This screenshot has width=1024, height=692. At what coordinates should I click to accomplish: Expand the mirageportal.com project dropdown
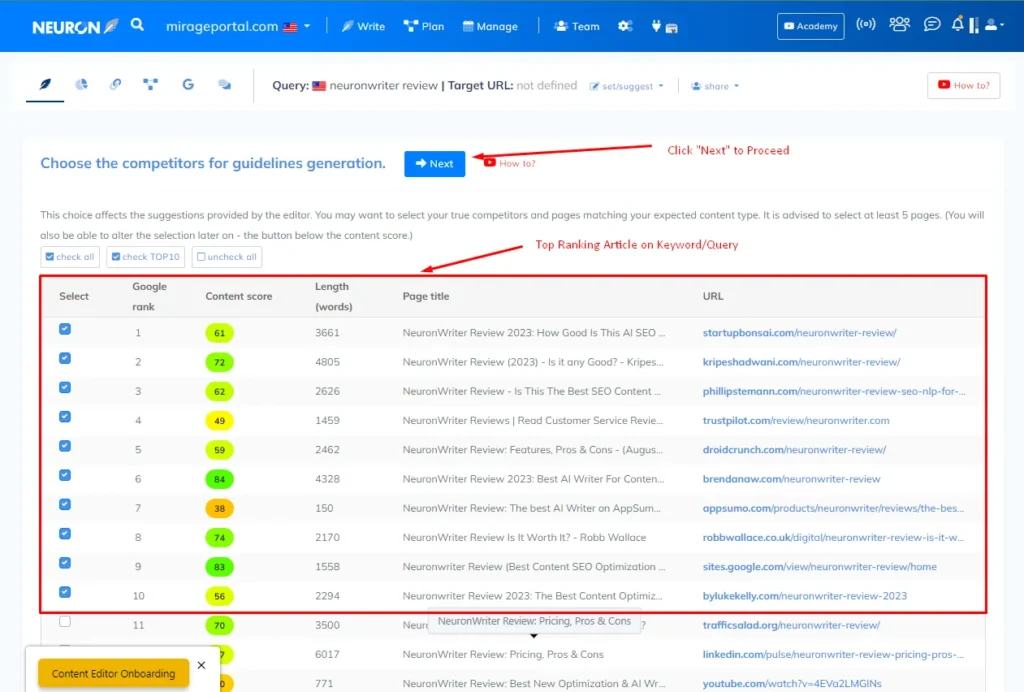tap(238, 27)
